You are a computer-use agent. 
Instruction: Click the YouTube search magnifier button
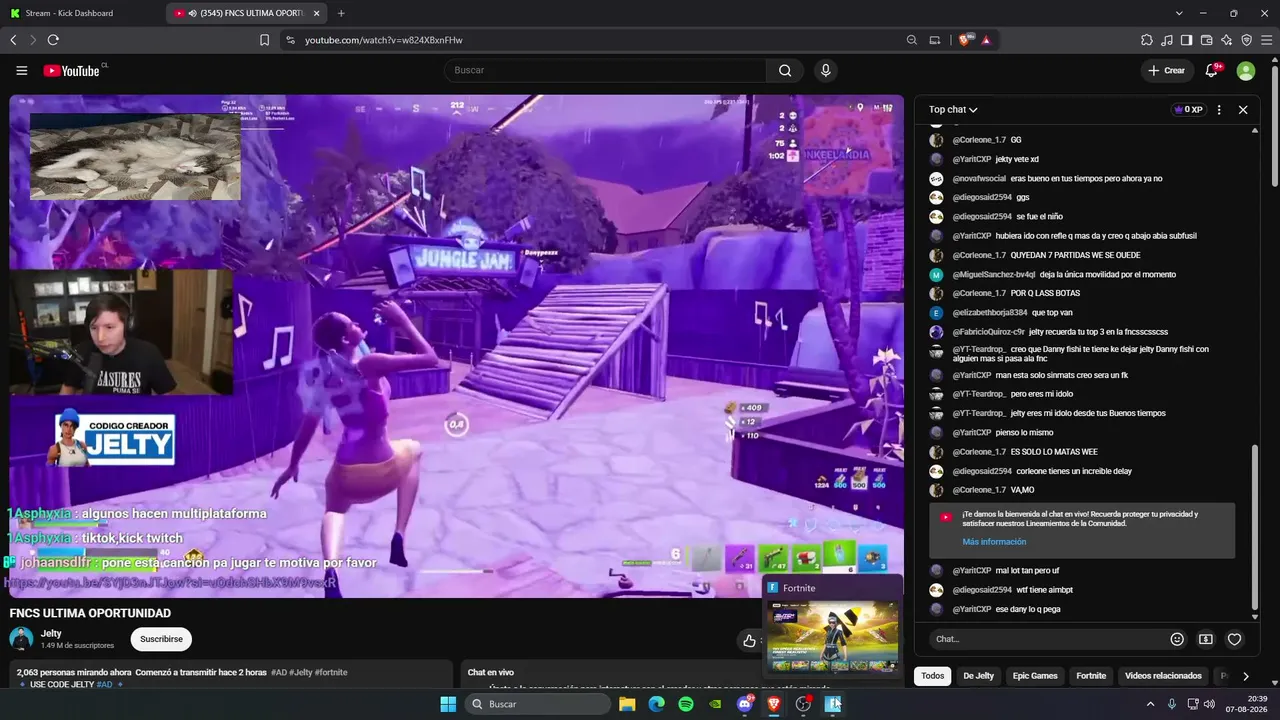pos(785,71)
